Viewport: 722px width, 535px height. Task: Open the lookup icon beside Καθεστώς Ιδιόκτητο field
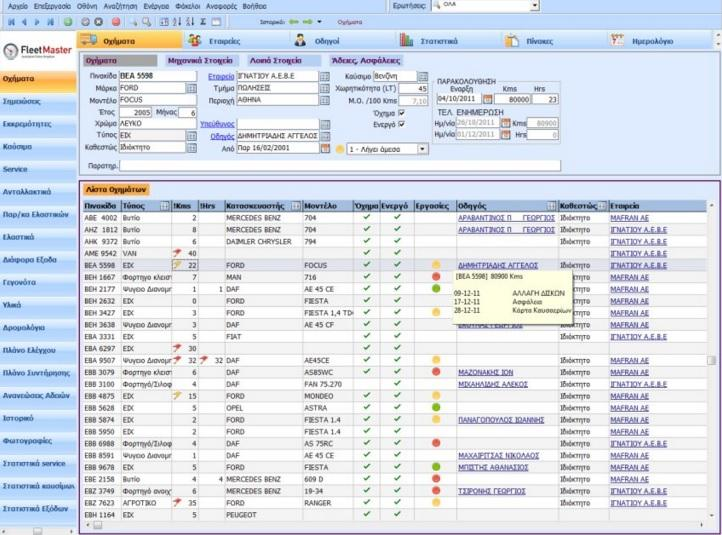192,148
